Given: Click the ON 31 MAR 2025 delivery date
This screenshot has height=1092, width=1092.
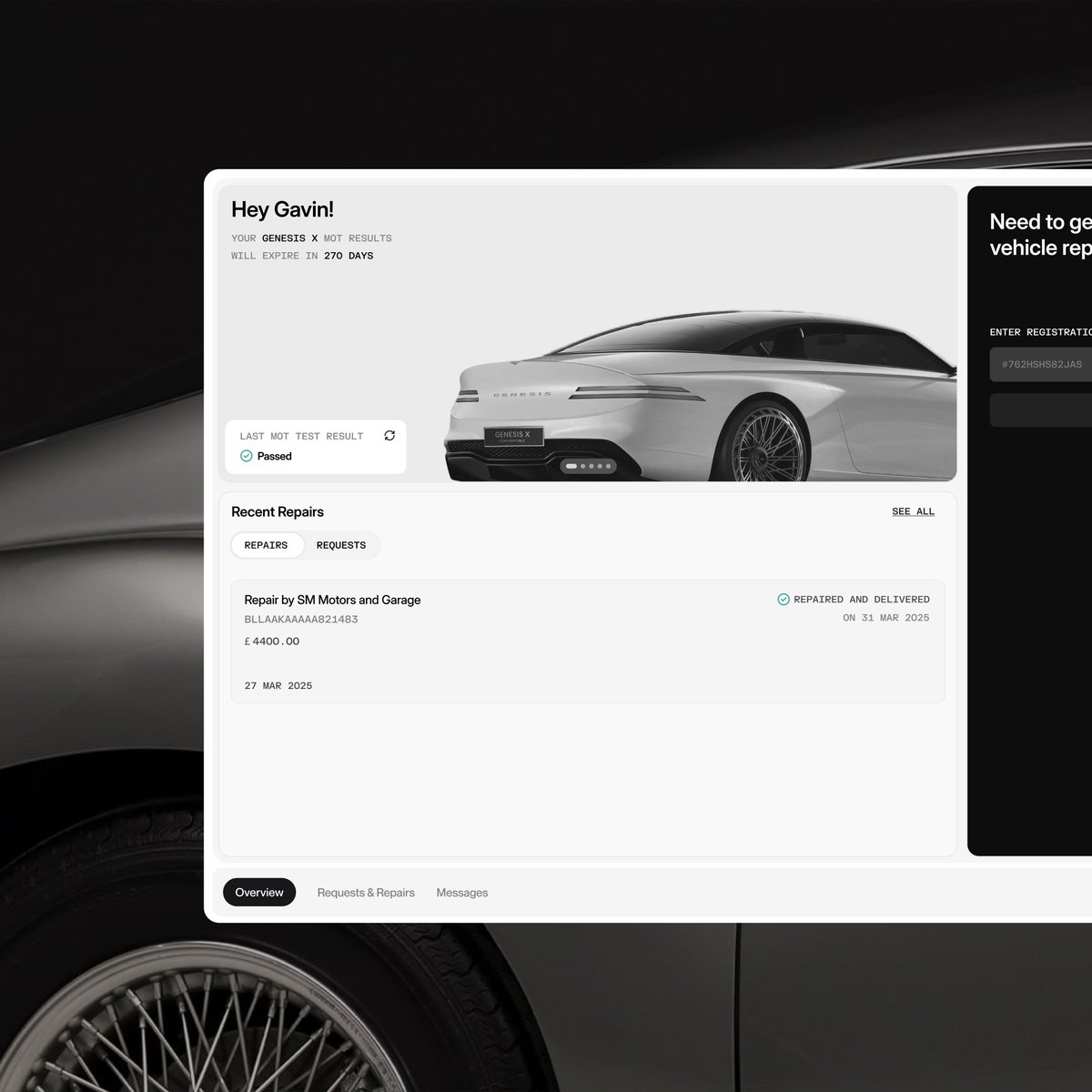Looking at the screenshot, I should click(886, 618).
